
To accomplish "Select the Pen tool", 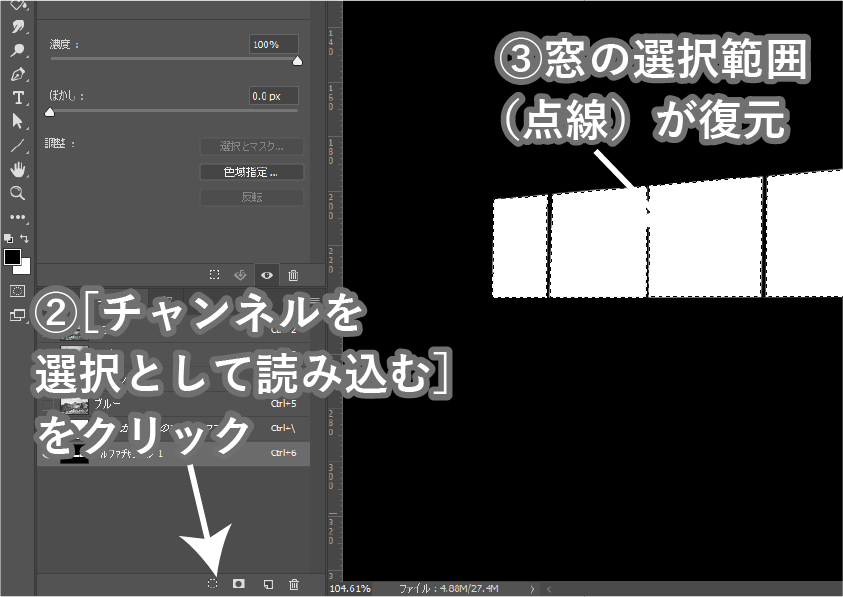I will pos(18,74).
